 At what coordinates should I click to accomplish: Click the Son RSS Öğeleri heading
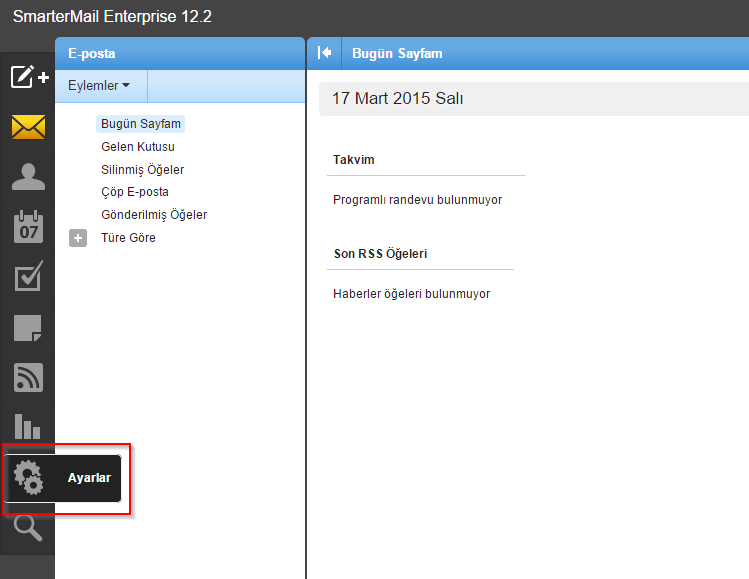pyautogui.click(x=380, y=254)
